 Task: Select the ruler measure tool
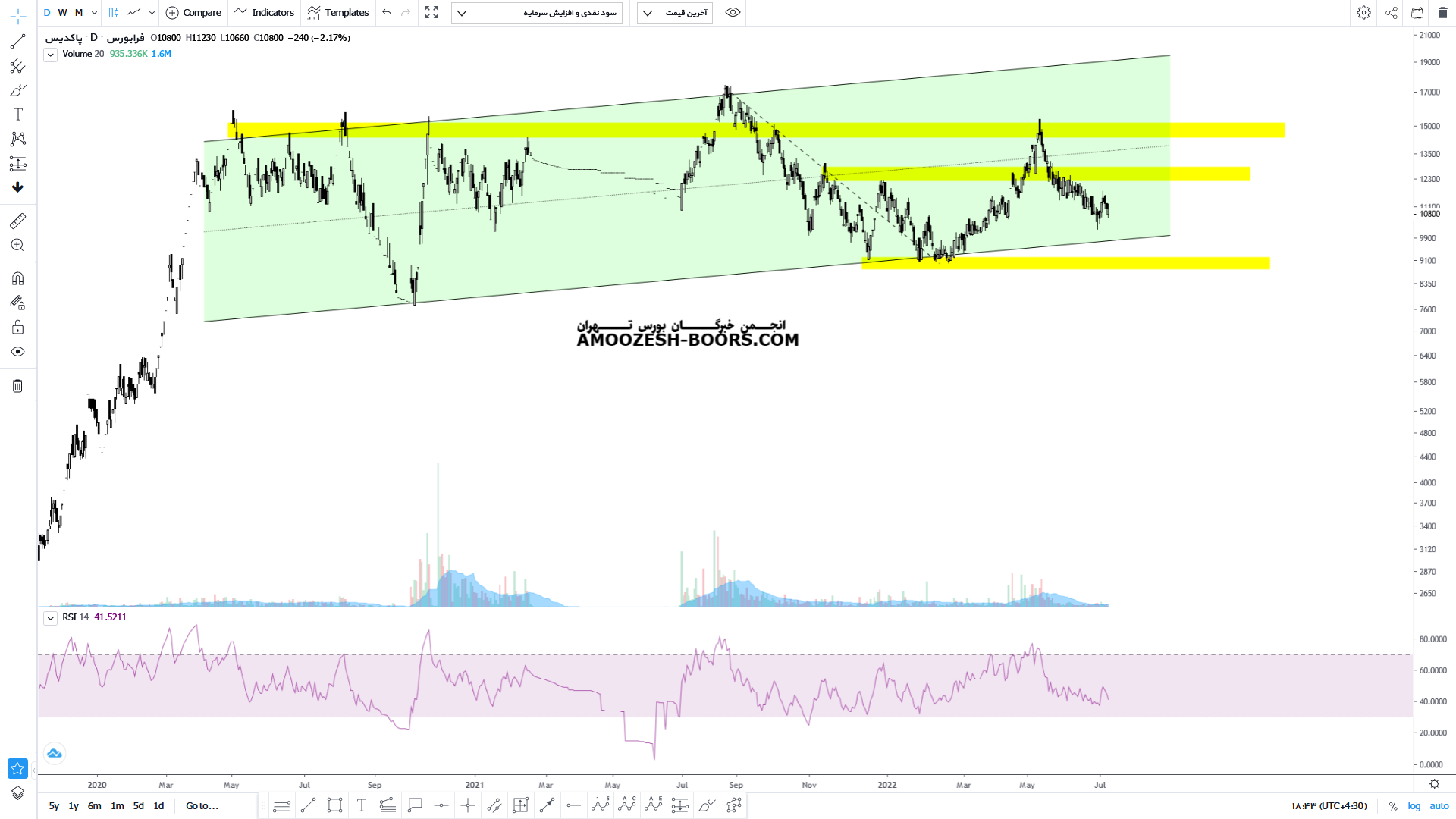click(x=17, y=221)
